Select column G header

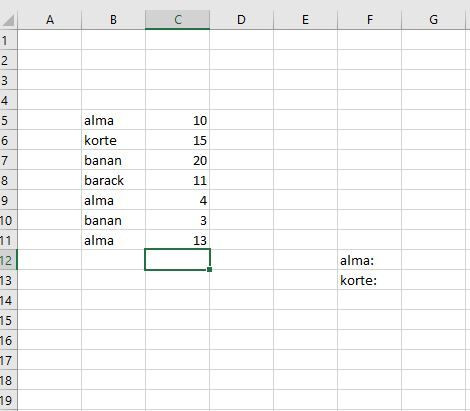coord(433,20)
